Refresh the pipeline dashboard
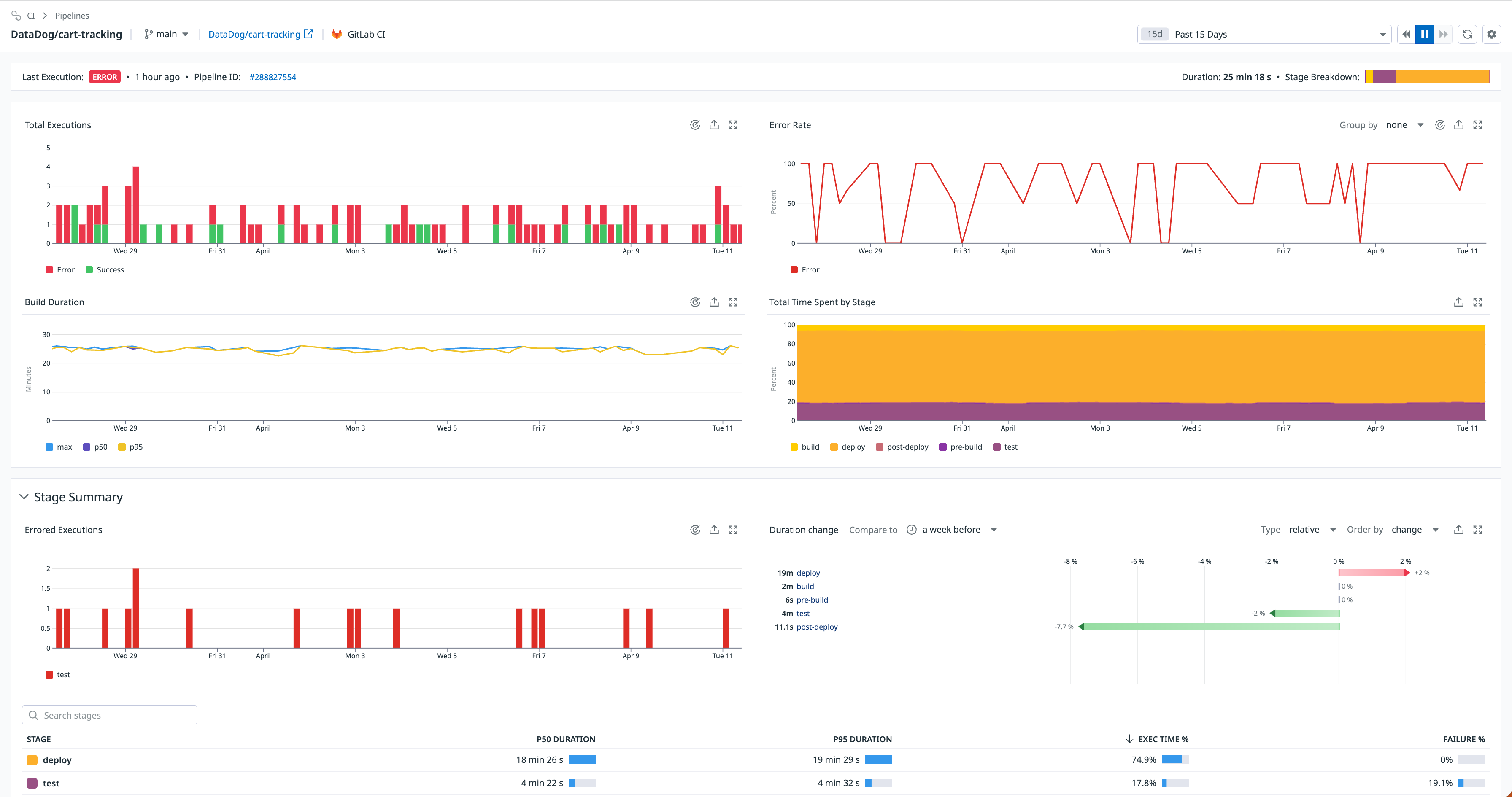 coord(1467,34)
